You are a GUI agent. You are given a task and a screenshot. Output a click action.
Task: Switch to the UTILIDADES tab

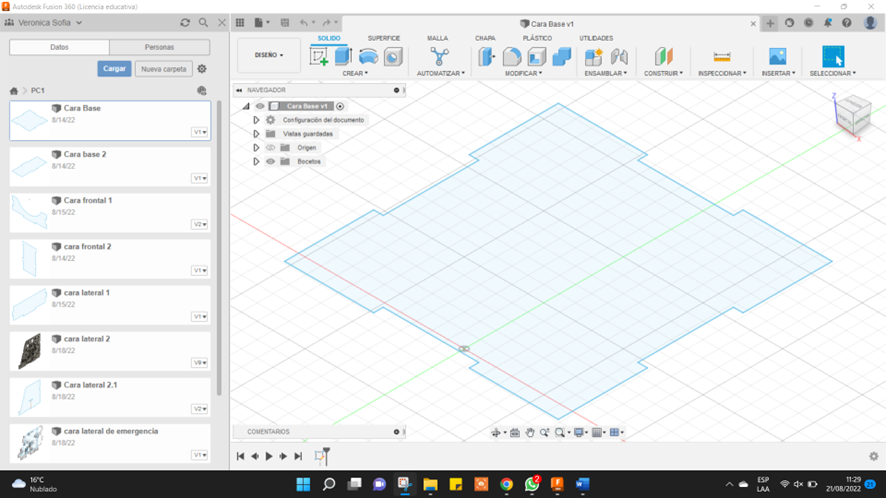coord(596,38)
